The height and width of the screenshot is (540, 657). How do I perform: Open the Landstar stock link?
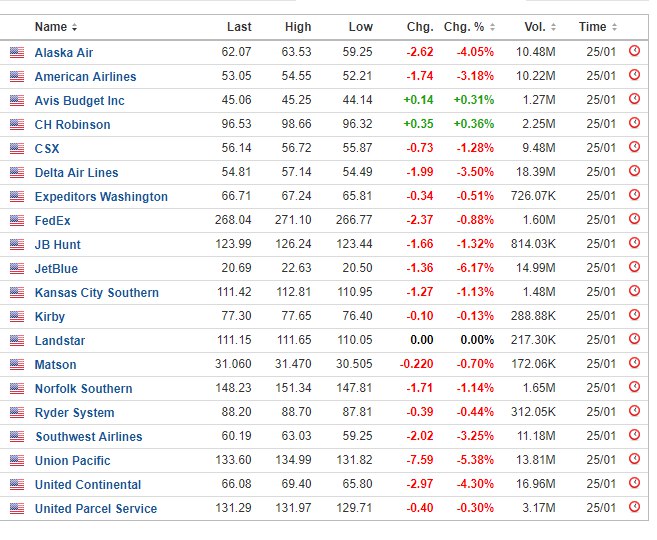pos(59,341)
